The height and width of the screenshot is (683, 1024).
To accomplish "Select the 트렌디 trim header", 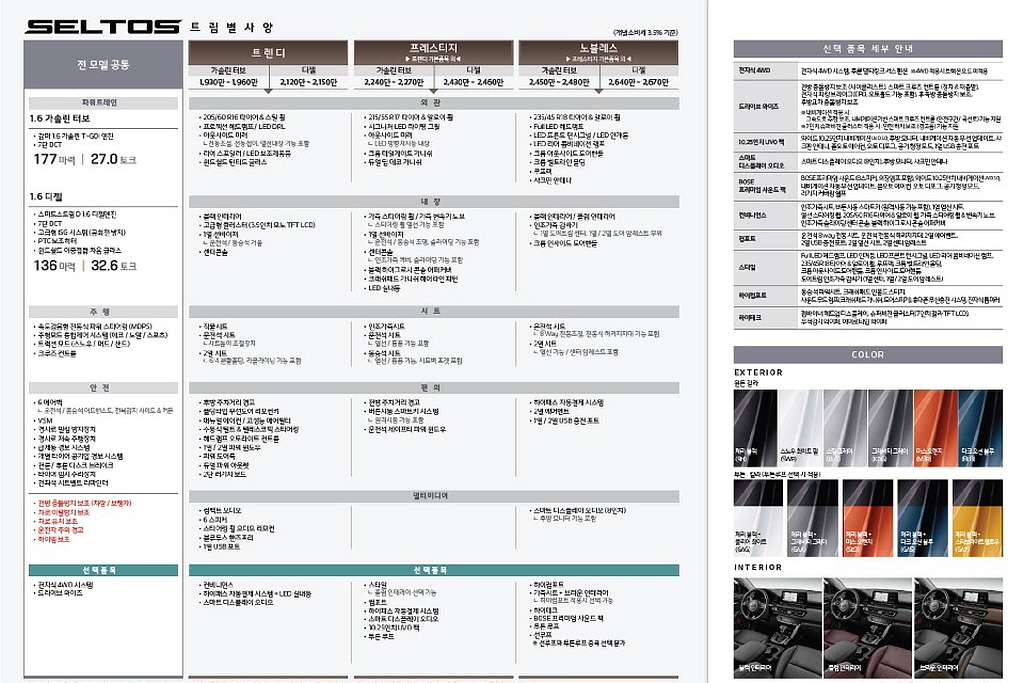I will [268, 53].
